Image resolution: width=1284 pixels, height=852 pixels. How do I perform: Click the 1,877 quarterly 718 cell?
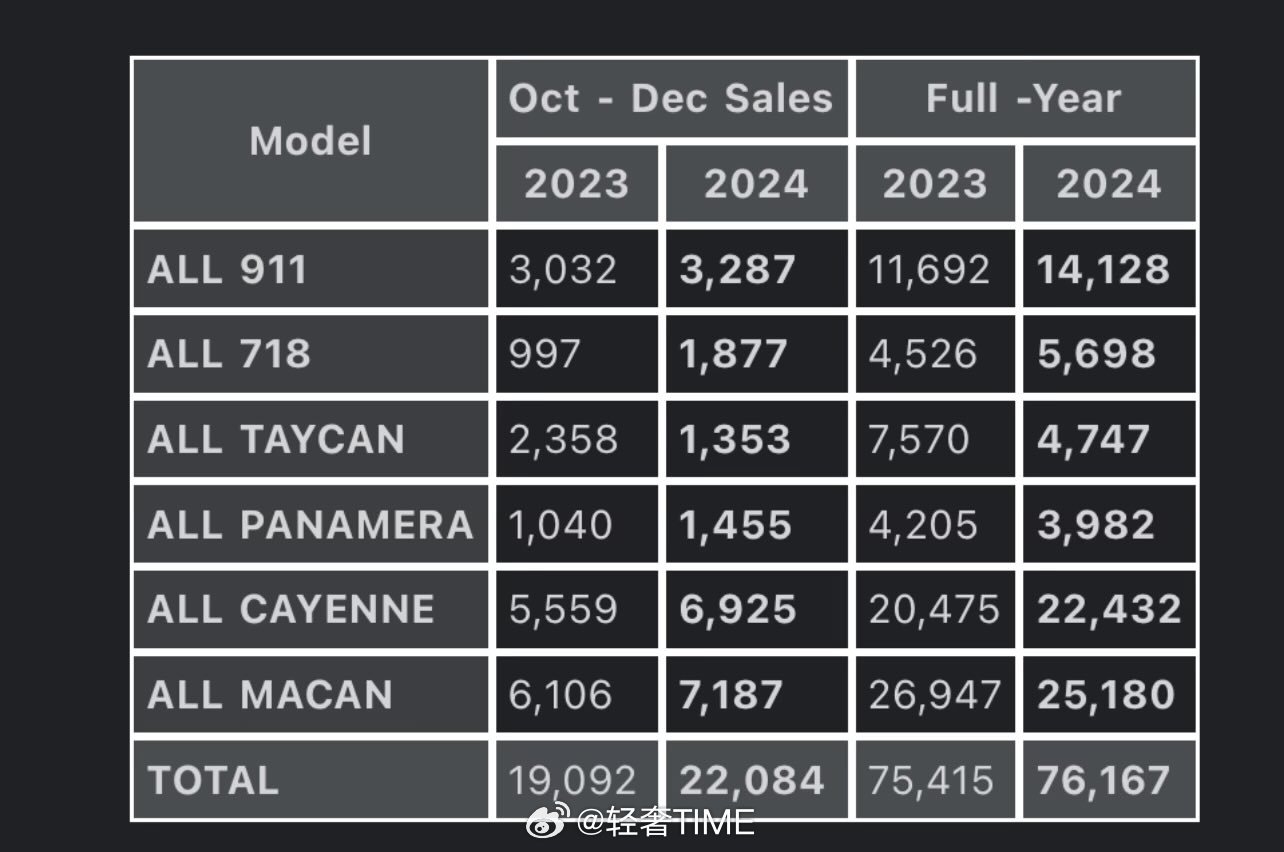point(756,354)
